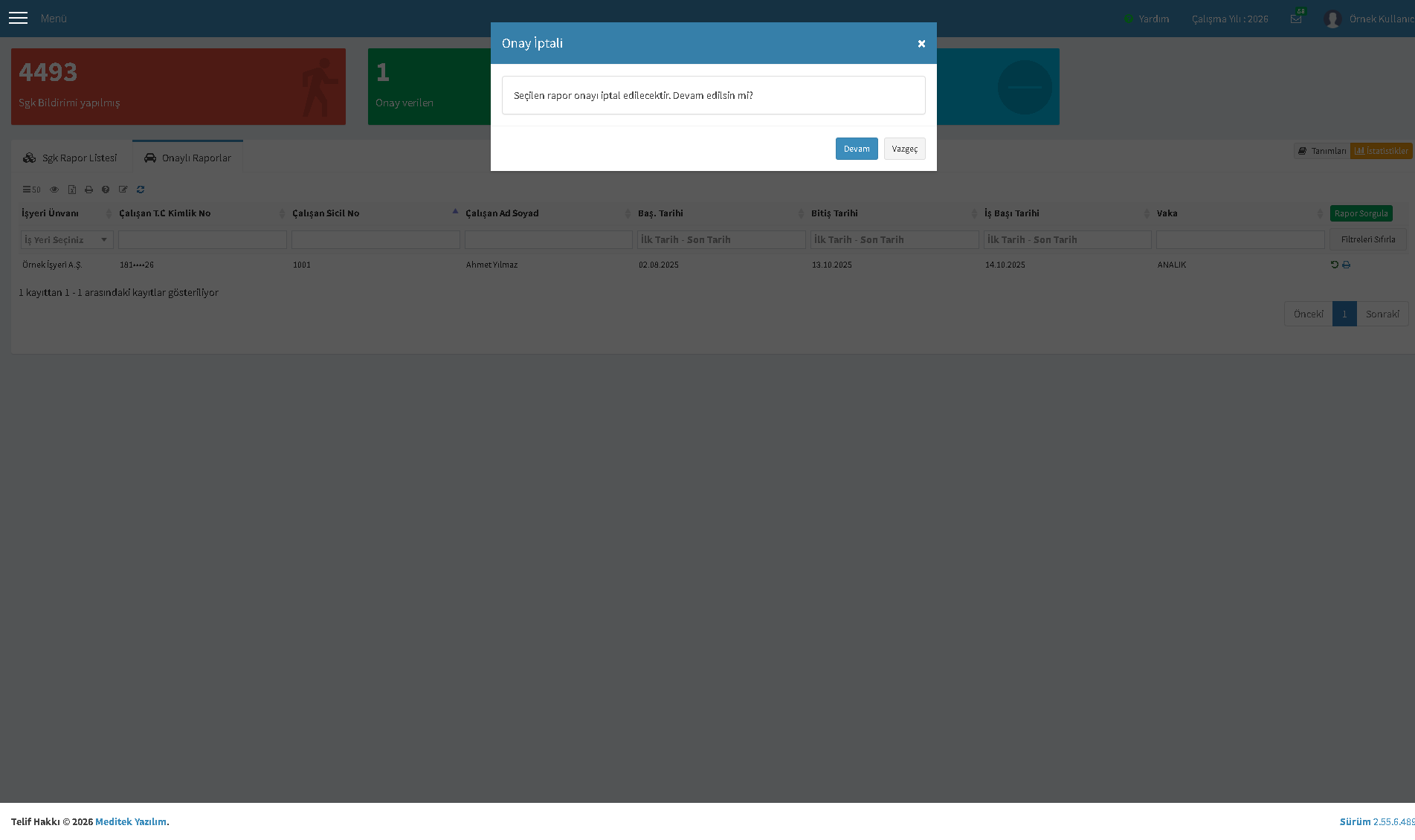Sort by İş Başı Tarihi column
The width and height of the screenshot is (1415, 840).
(x=1067, y=213)
